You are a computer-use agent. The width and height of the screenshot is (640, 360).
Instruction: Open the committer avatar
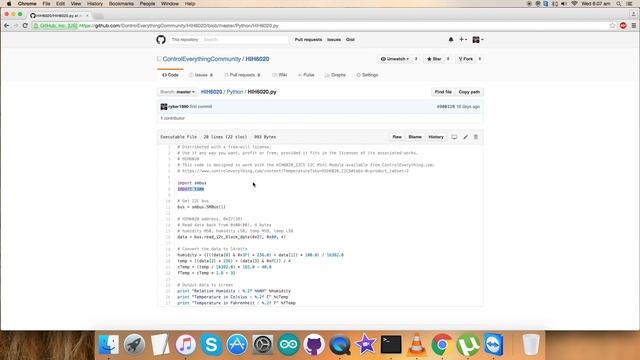point(164,107)
